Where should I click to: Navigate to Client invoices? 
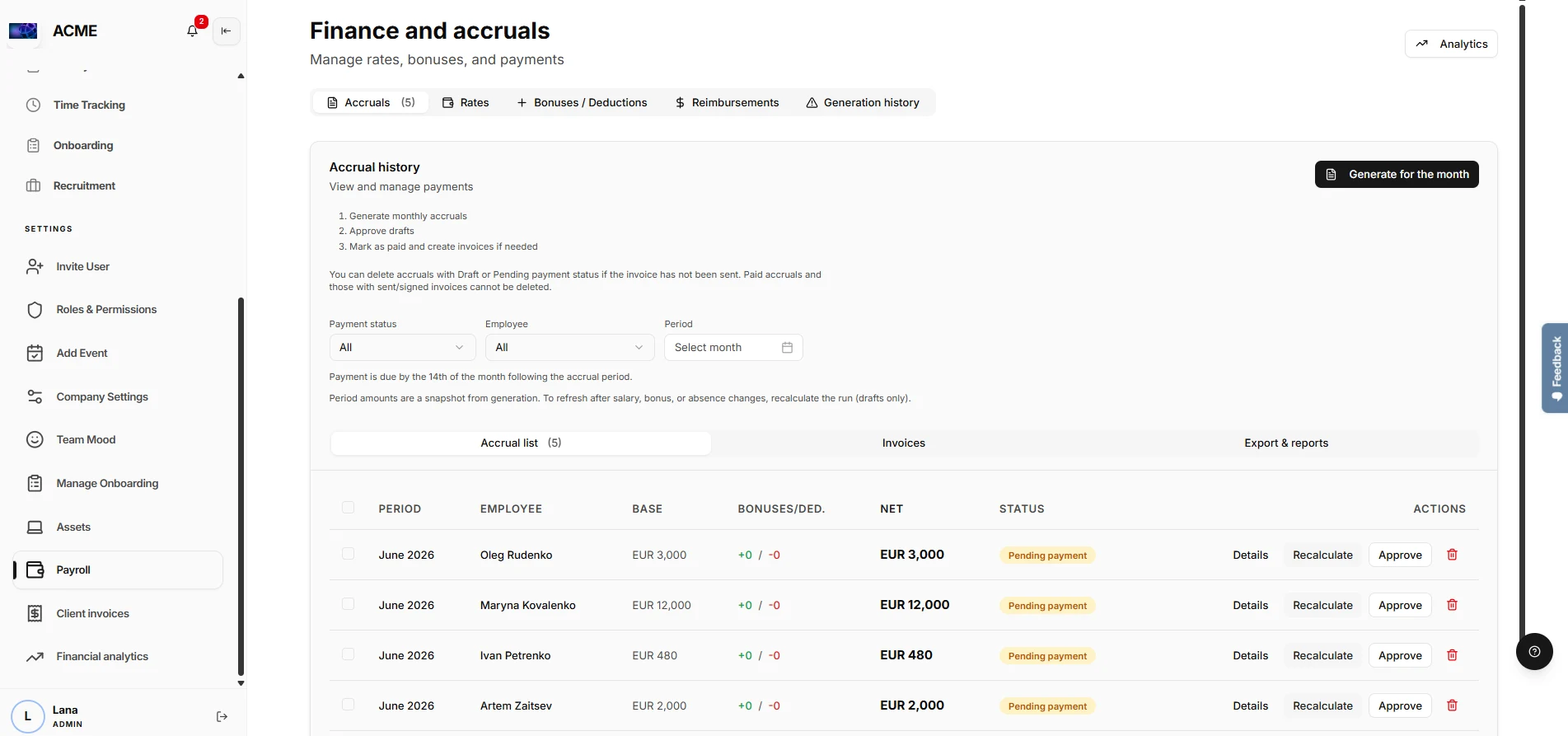pos(92,613)
